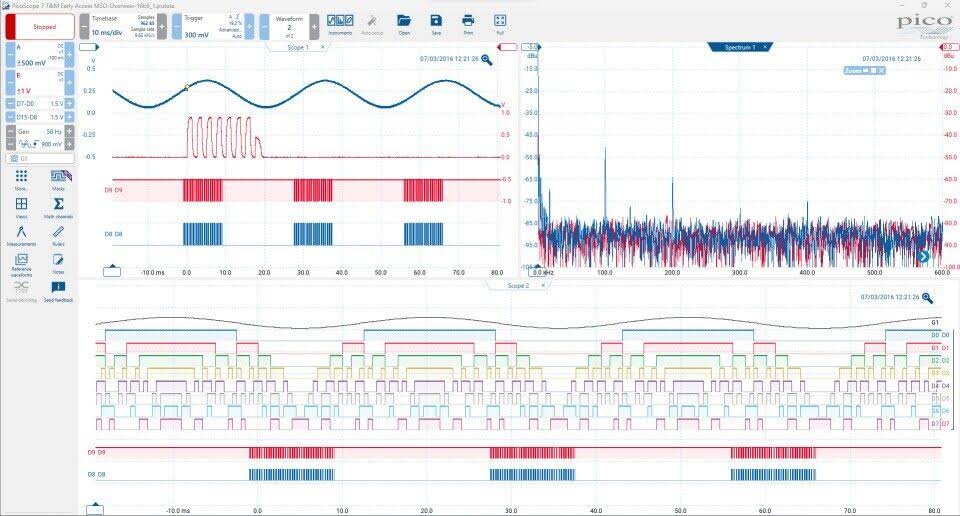The width and height of the screenshot is (960, 516).
Task: Save the waveform with Save icon
Action: point(435,23)
